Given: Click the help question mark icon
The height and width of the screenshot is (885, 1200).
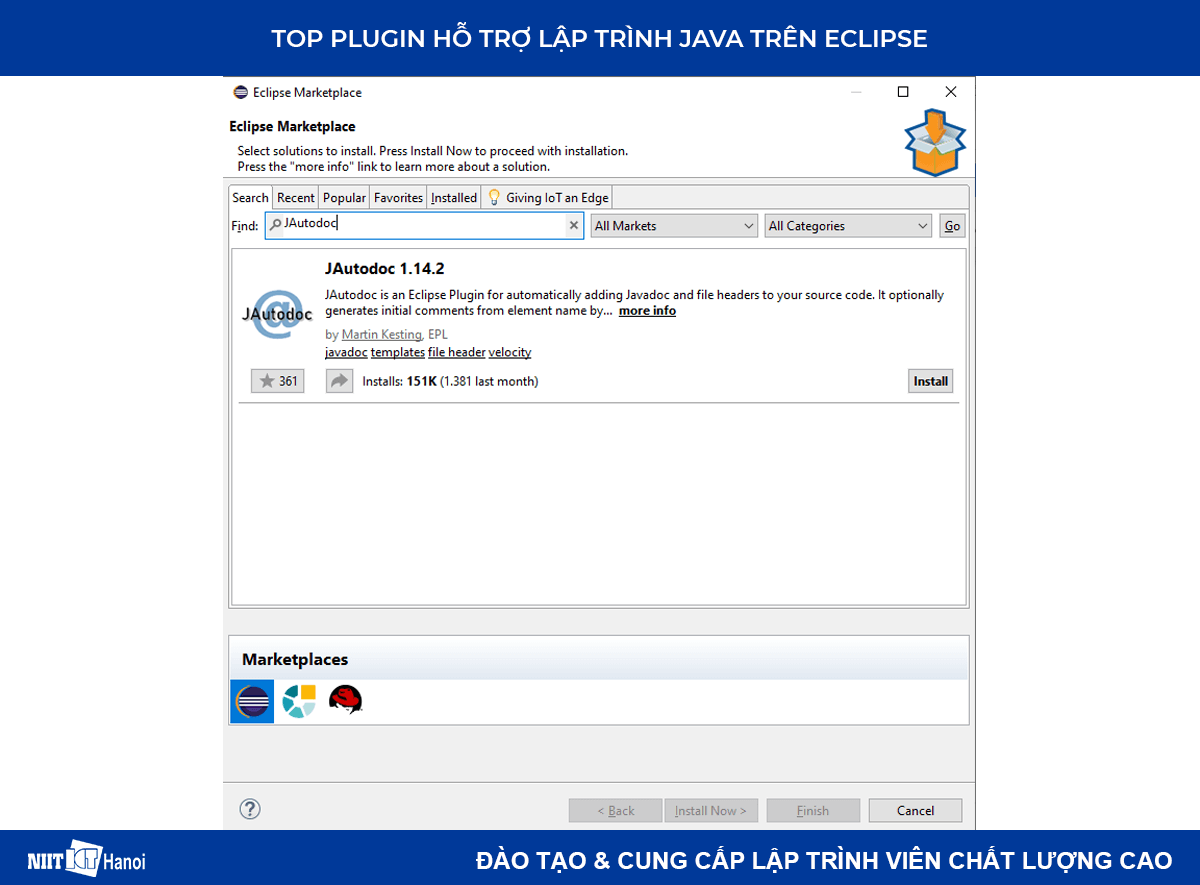Looking at the screenshot, I should (x=249, y=809).
